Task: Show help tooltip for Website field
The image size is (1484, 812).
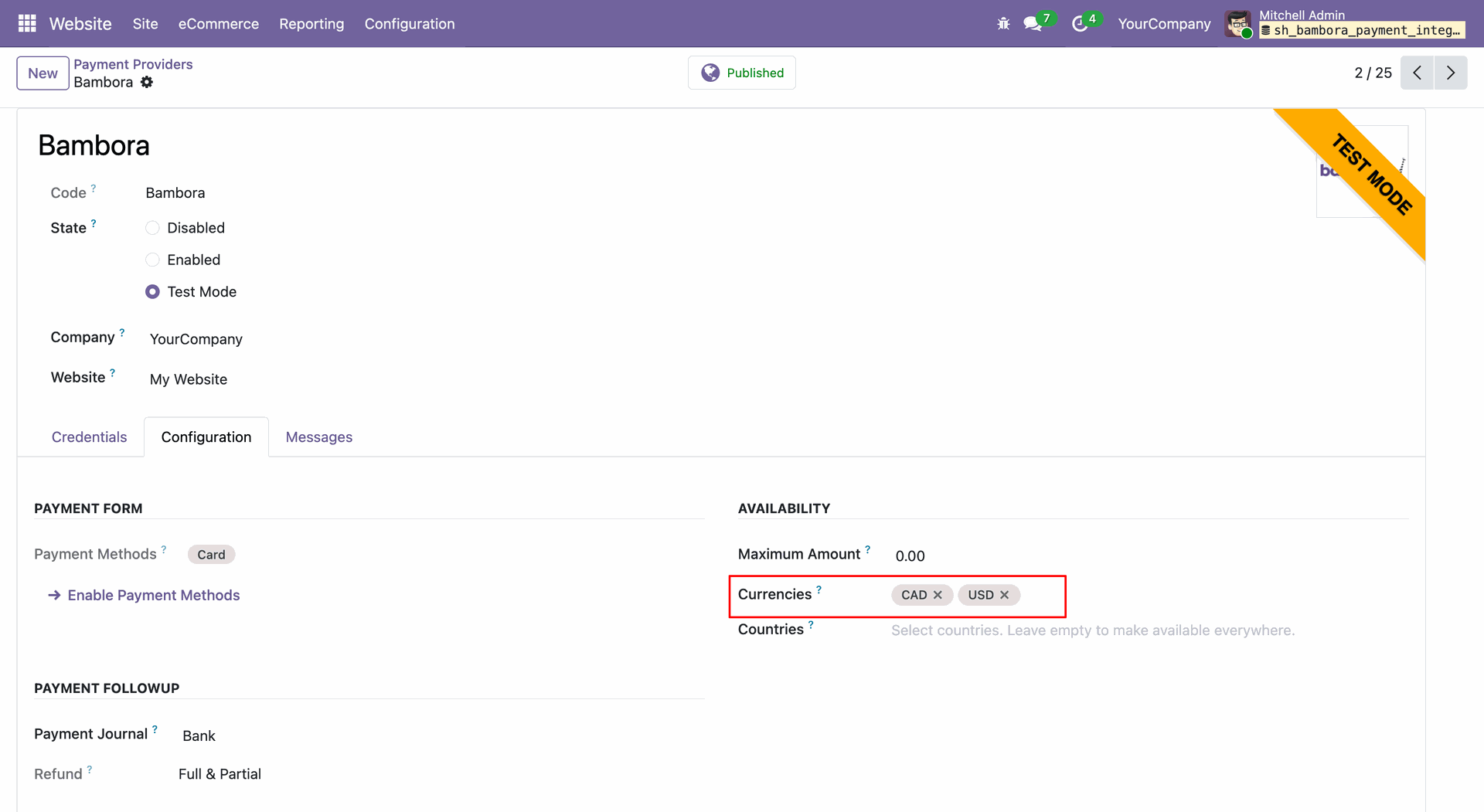Action: (x=113, y=372)
